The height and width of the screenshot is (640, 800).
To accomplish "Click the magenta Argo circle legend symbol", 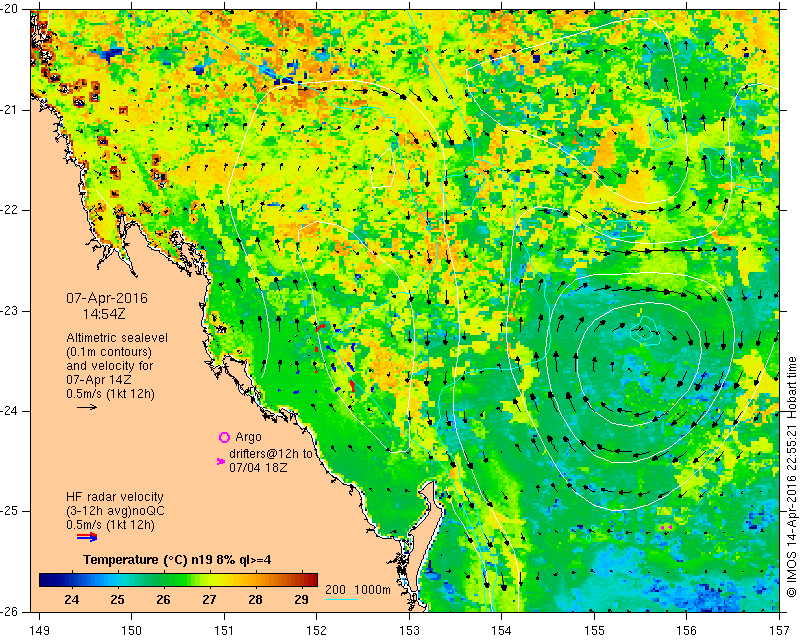I will tap(224, 437).
